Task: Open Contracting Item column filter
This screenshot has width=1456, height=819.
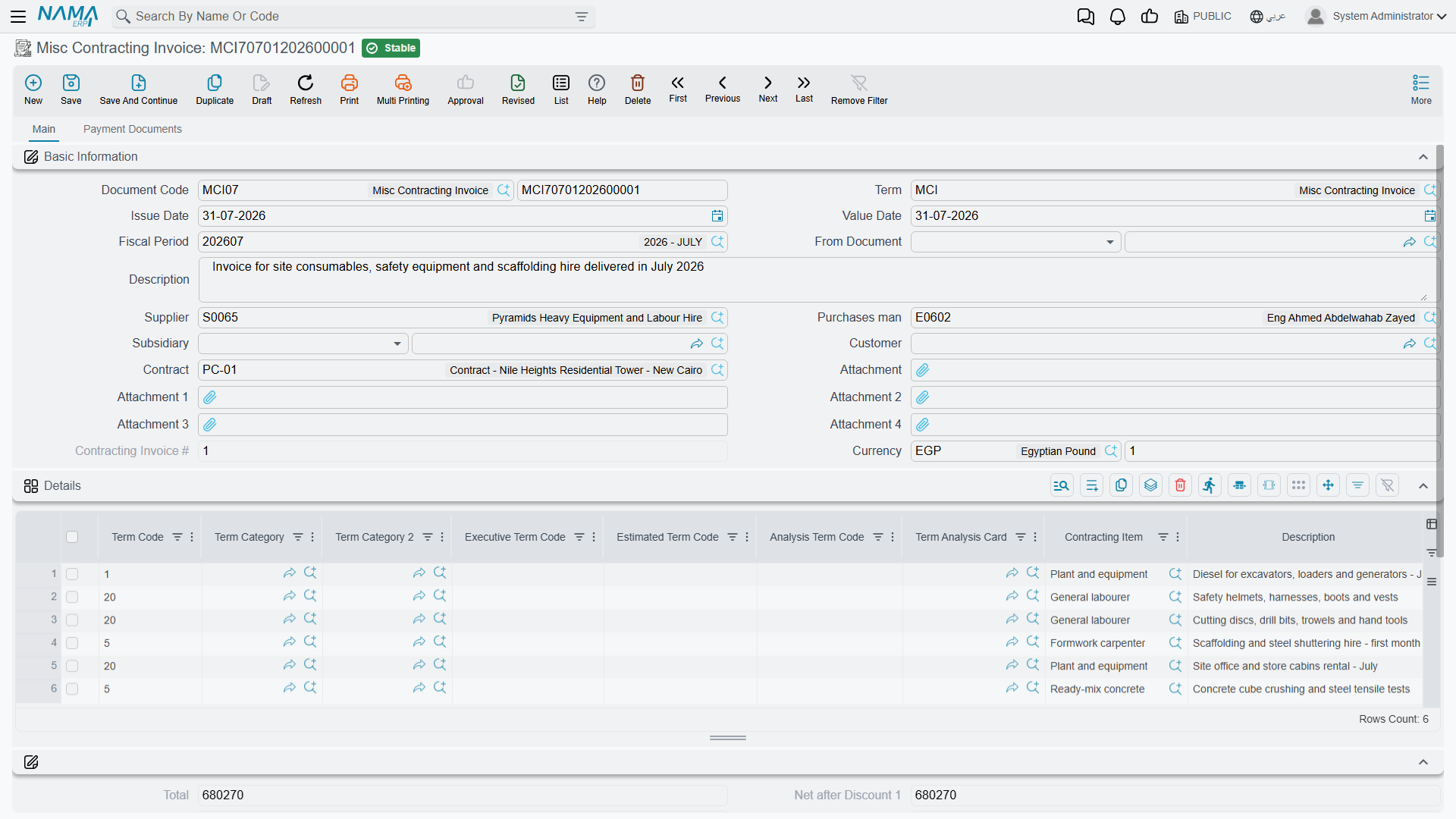Action: pos(1163,537)
